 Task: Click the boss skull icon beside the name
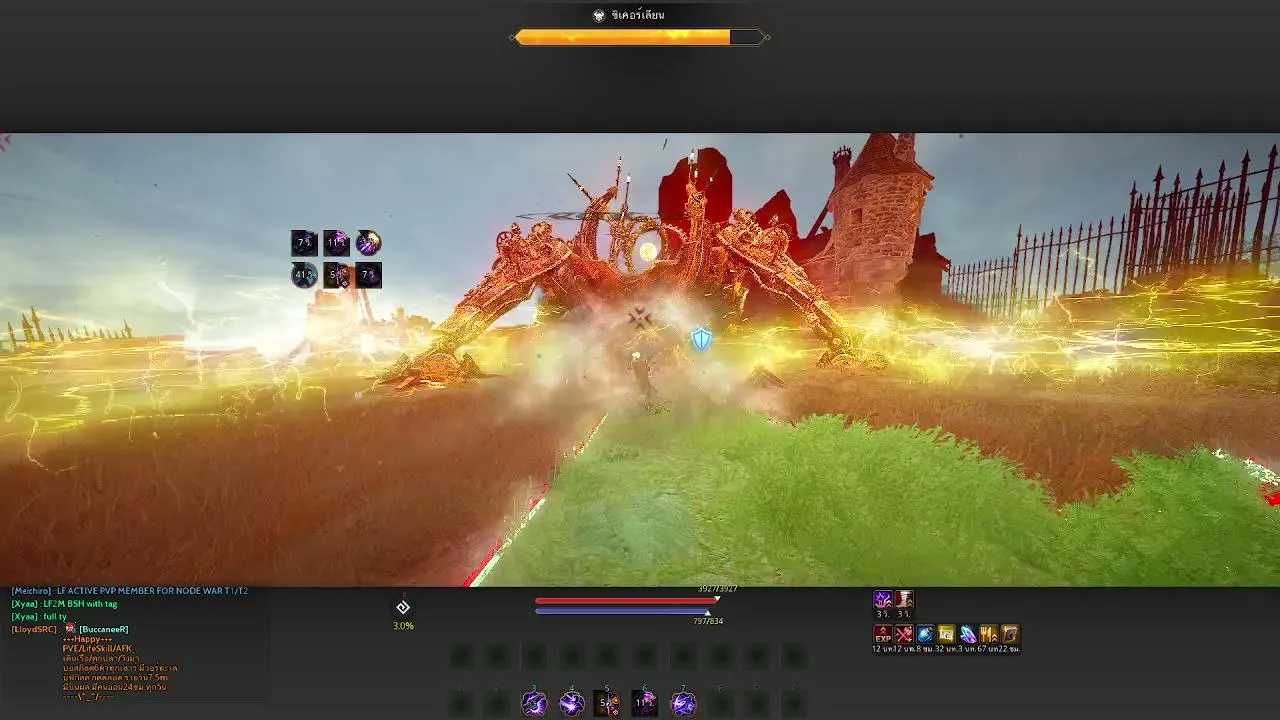coord(599,15)
